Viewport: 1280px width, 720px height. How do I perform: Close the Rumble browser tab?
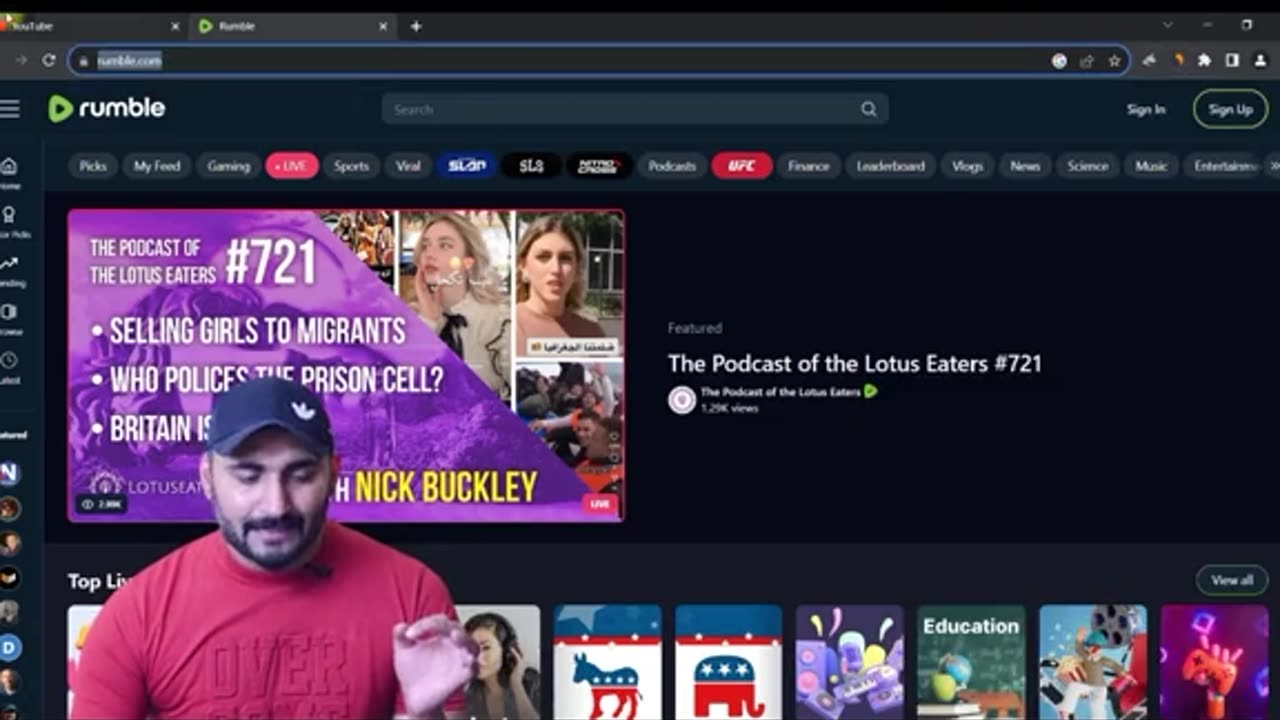tap(383, 26)
